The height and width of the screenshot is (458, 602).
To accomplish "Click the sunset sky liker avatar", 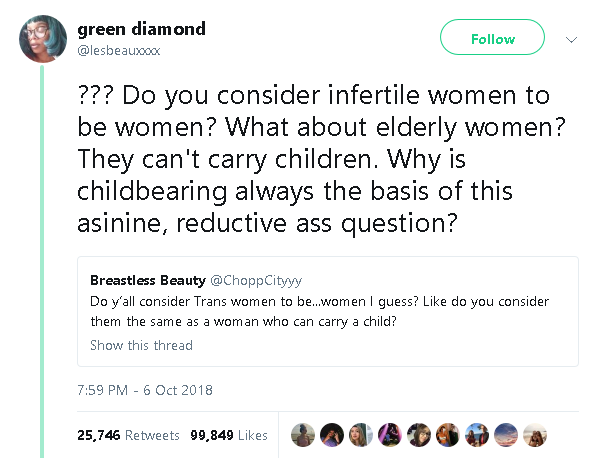I will [x=506, y=435].
